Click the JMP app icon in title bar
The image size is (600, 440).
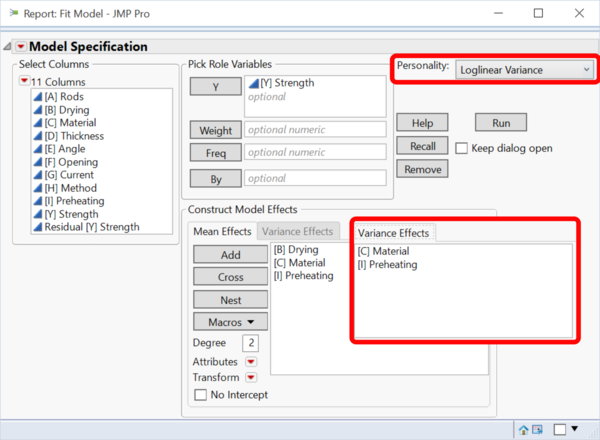[x=14, y=14]
